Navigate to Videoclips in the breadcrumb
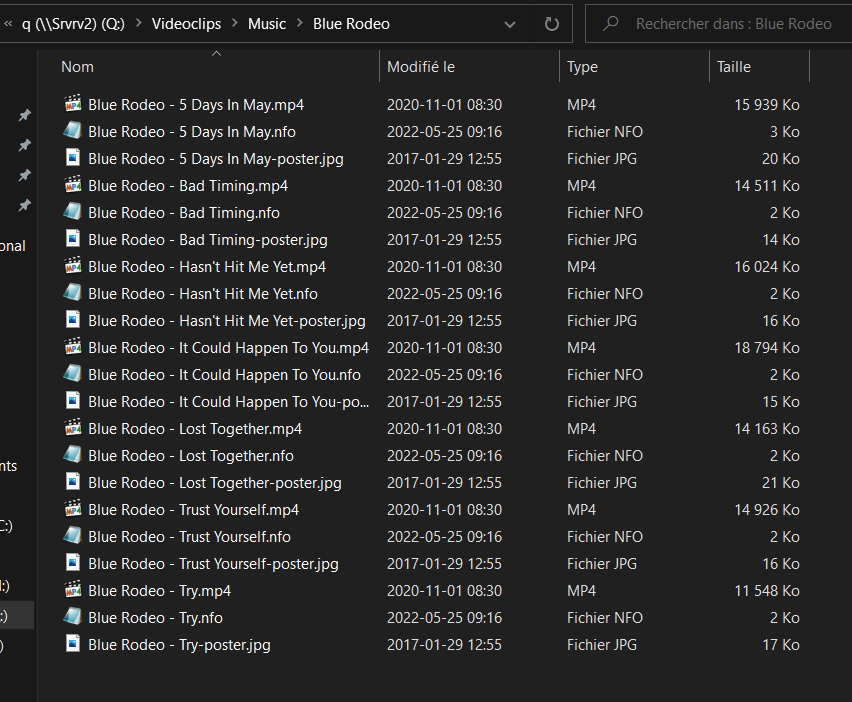The width and height of the screenshot is (852, 702). [x=187, y=23]
